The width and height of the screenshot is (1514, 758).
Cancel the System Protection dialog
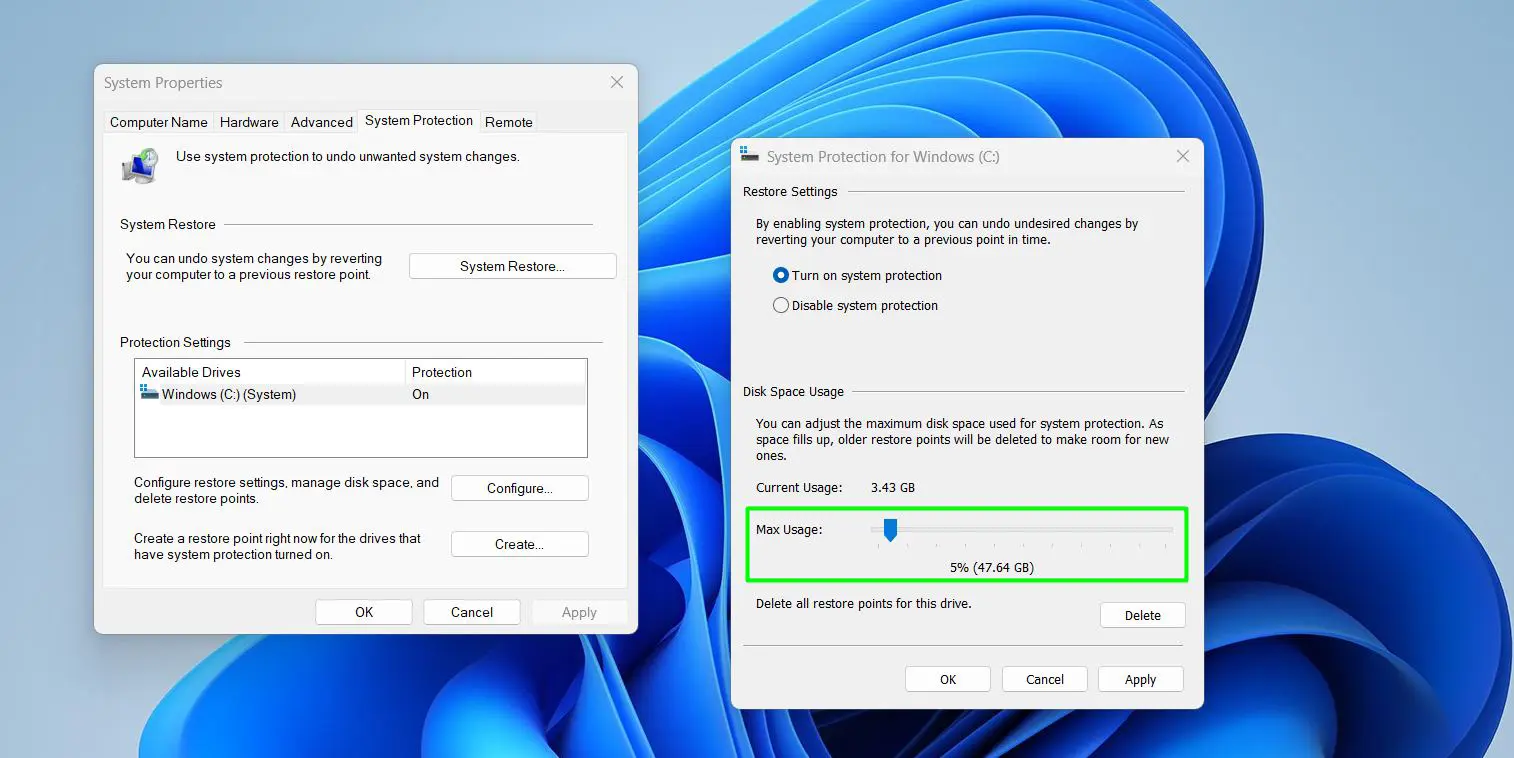(1044, 679)
